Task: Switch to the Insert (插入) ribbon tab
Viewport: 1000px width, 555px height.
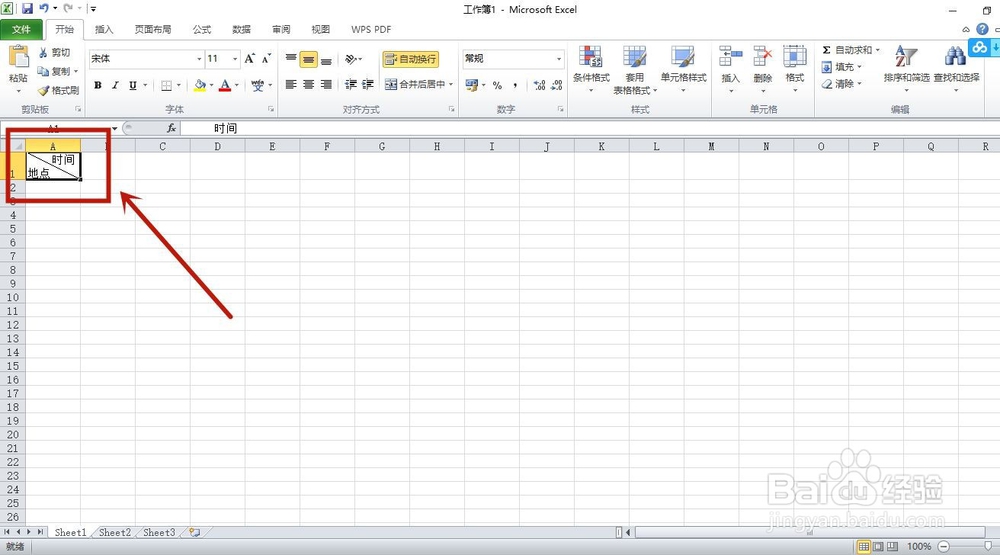Action: tap(104, 29)
